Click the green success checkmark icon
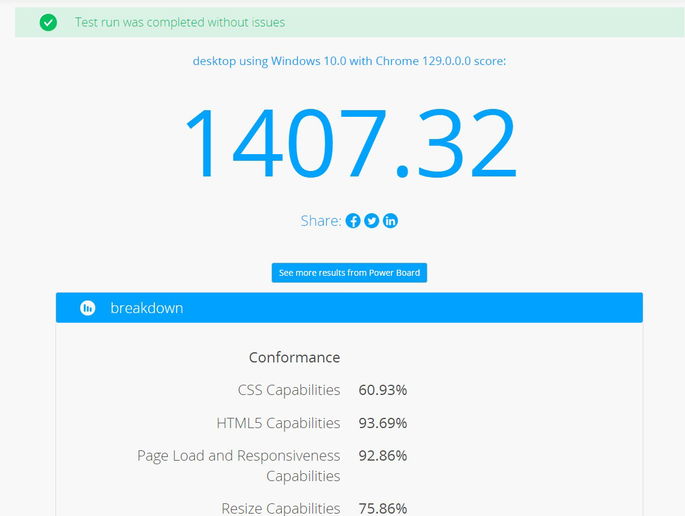685x516 pixels. coord(48,22)
